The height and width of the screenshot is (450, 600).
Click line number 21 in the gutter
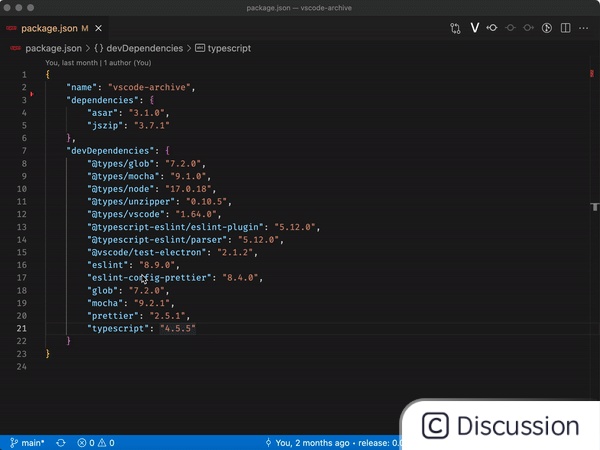click(21, 328)
